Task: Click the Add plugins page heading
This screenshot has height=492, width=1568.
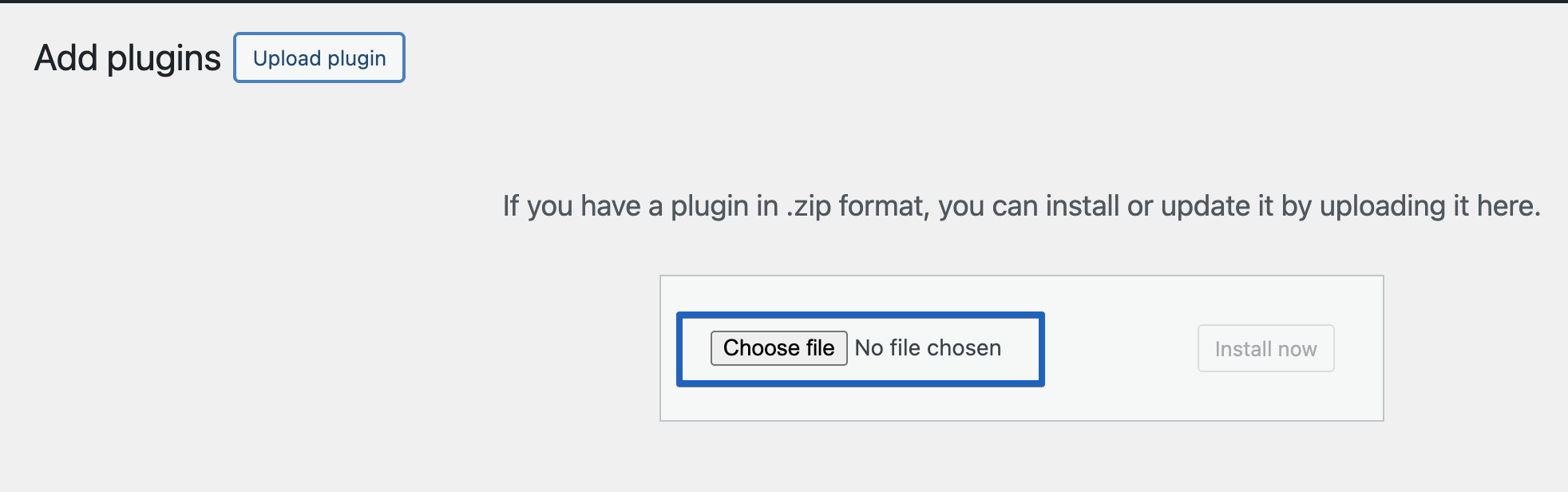Action: pos(128,58)
